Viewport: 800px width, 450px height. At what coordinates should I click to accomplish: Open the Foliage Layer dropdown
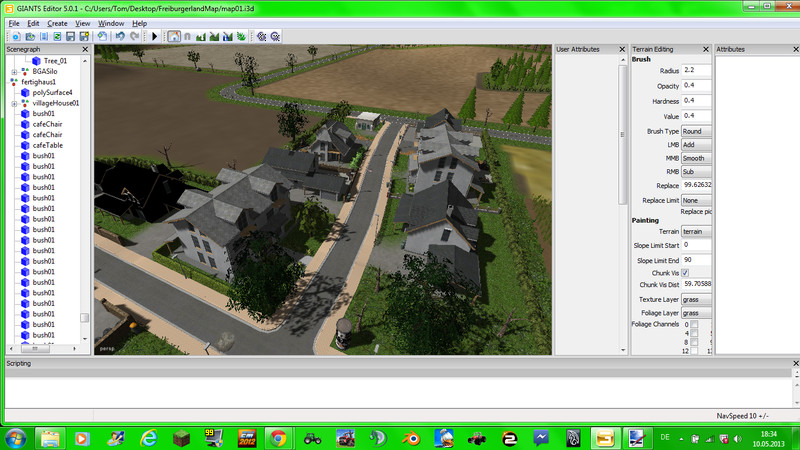point(696,313)
